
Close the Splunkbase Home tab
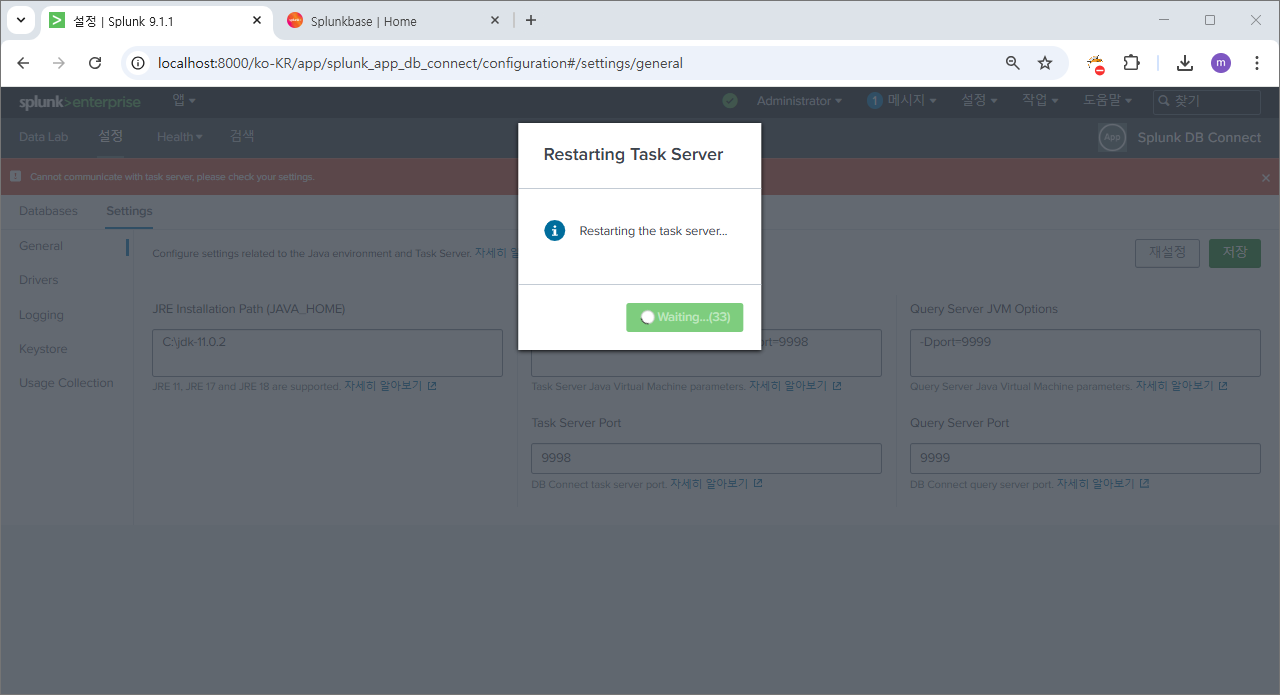(x=494, y=20)
